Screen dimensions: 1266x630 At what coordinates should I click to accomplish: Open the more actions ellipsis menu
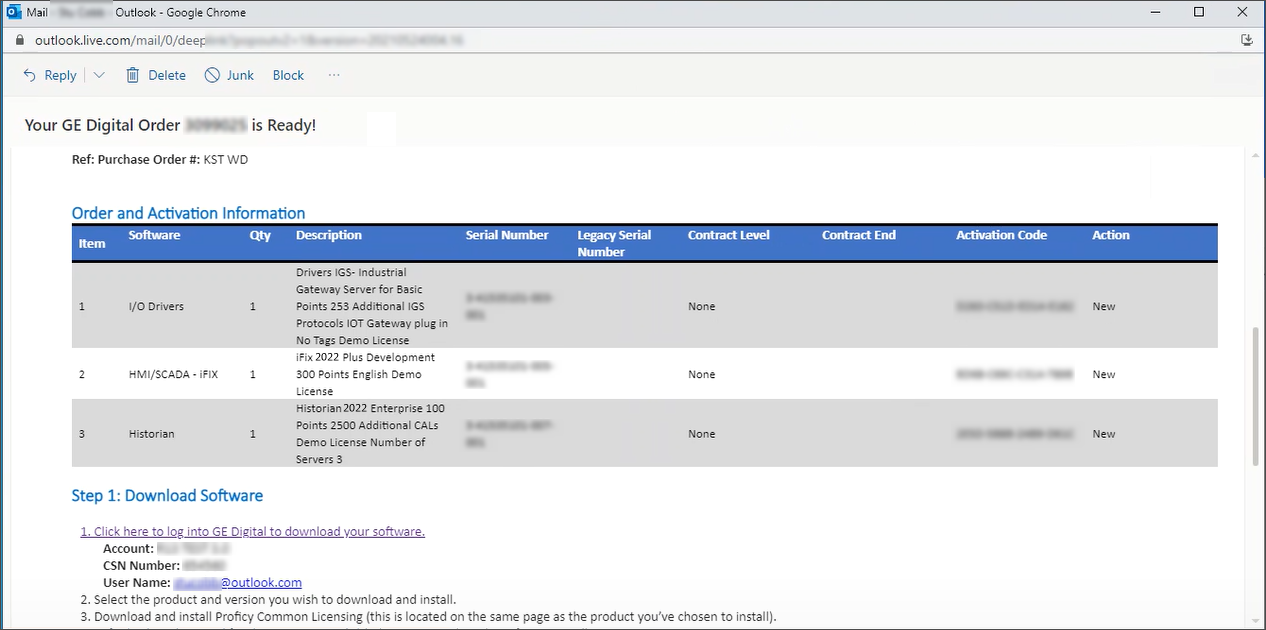click(334, 75)
